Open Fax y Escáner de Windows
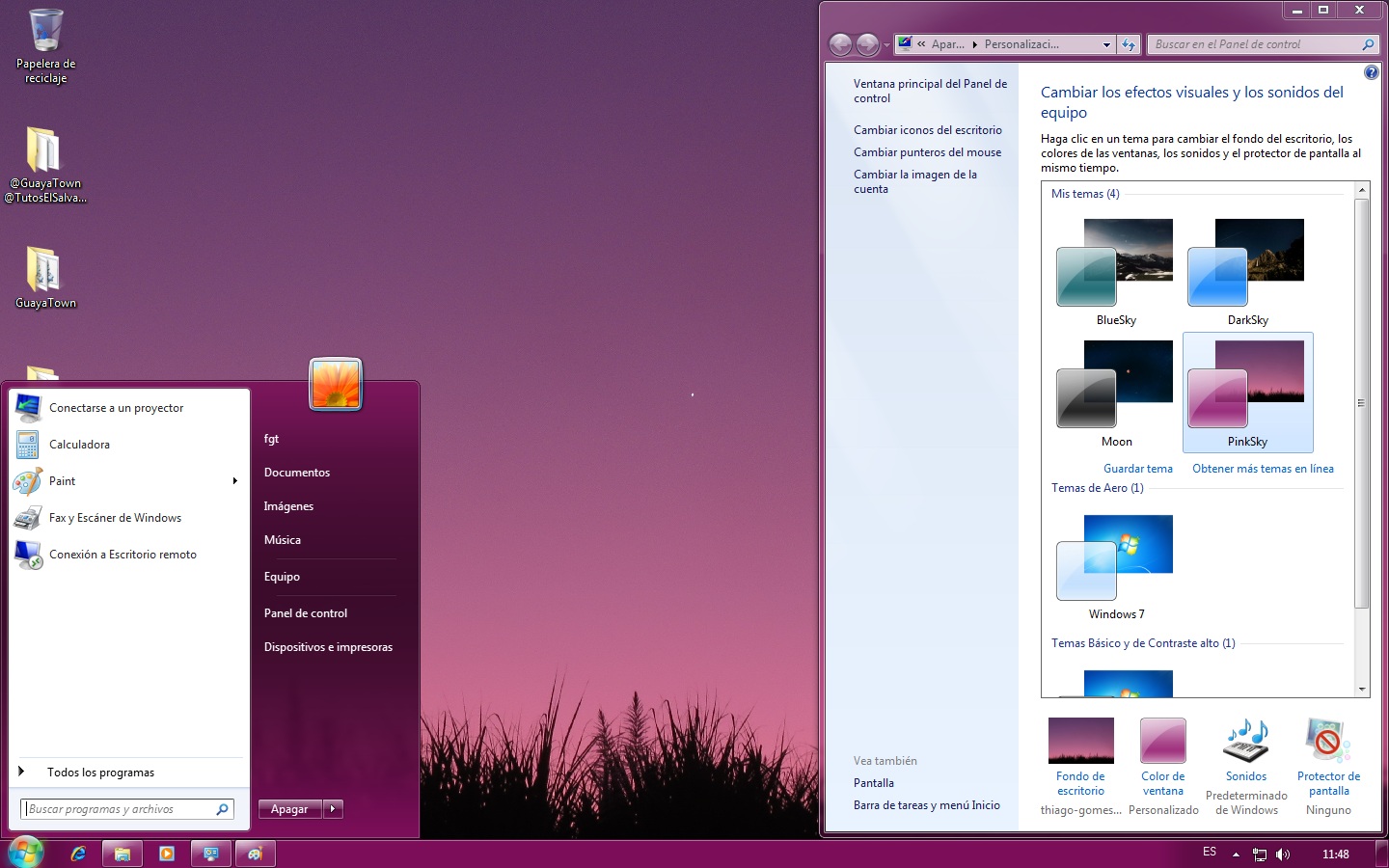Screen dimensions: 1389x868 [129, 518]
